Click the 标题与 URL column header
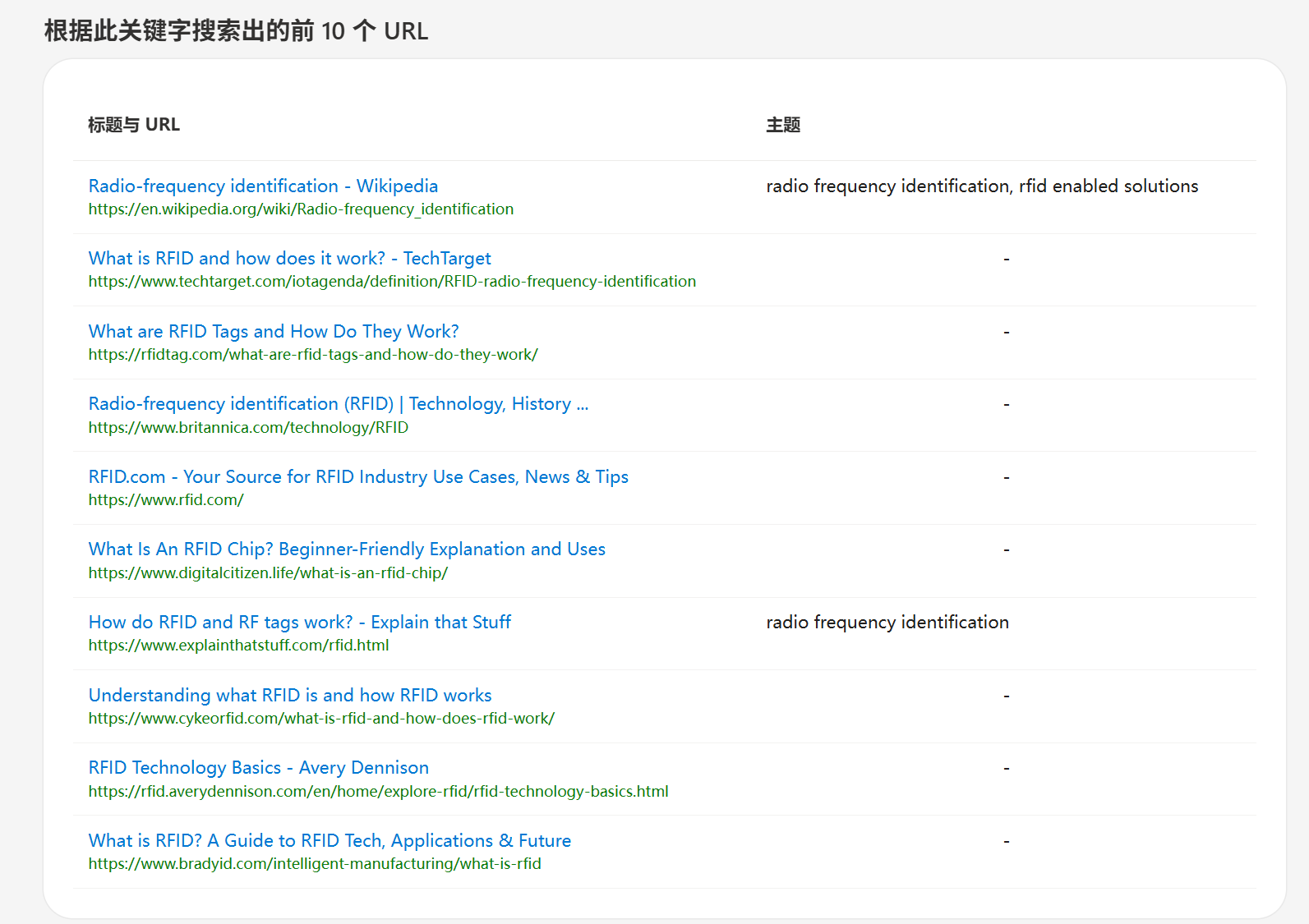This screenshot has height=924, width=1309. (x=134, y=125)
